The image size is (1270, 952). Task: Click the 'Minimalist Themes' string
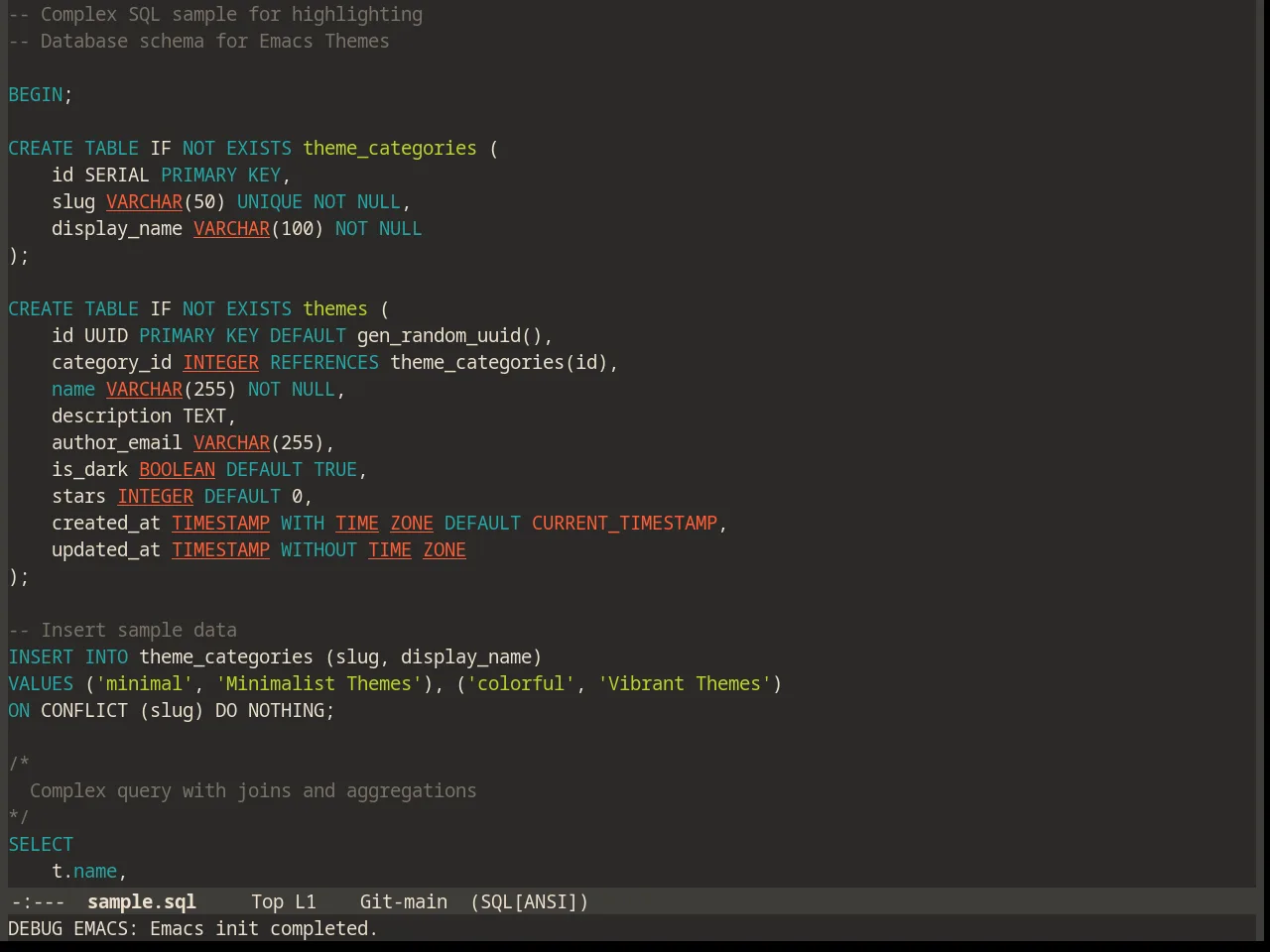(318, 683)
